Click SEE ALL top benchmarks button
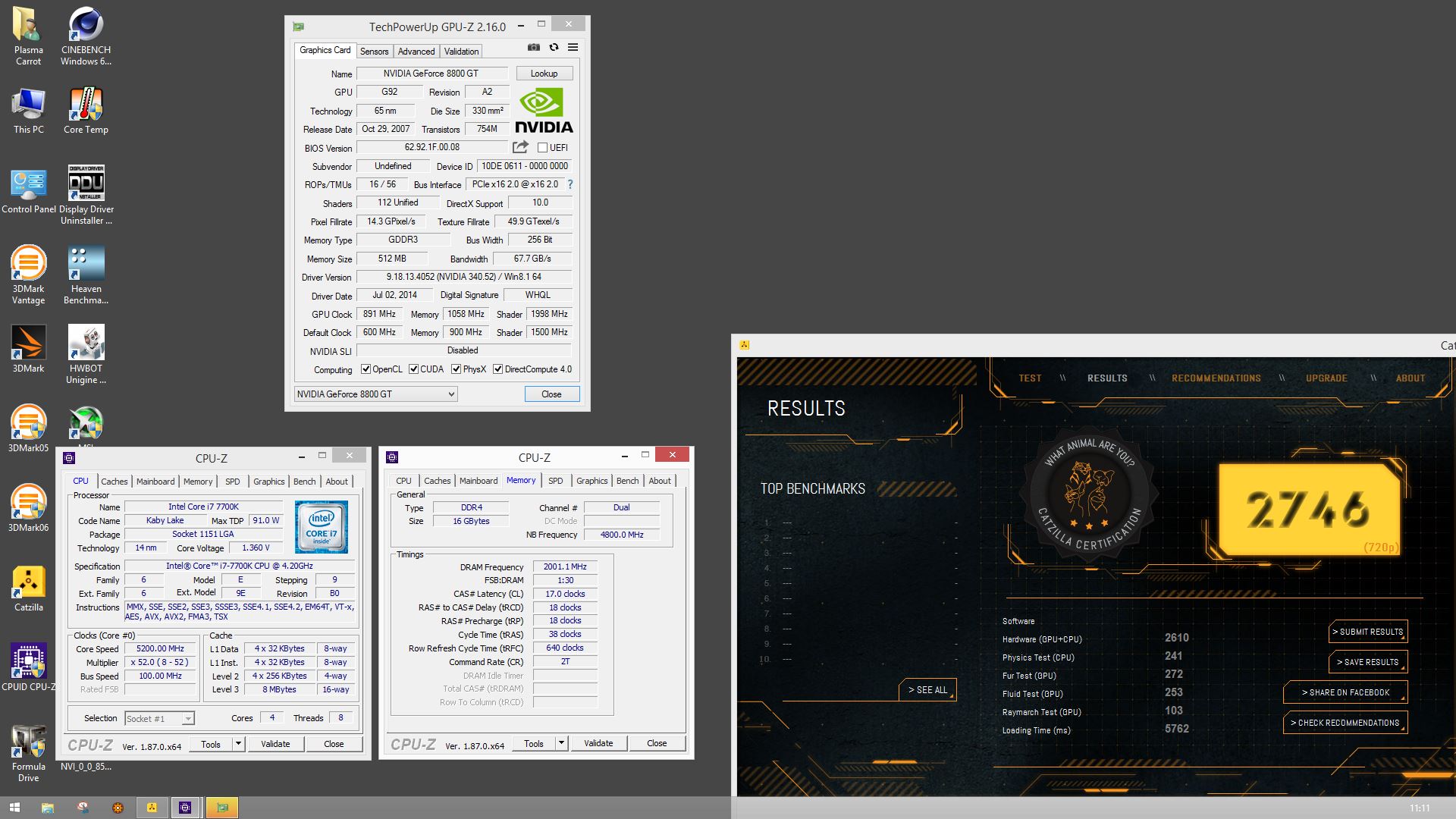Image resolution: width=1456 pixels, height=819 pixels. pos(927,690)
